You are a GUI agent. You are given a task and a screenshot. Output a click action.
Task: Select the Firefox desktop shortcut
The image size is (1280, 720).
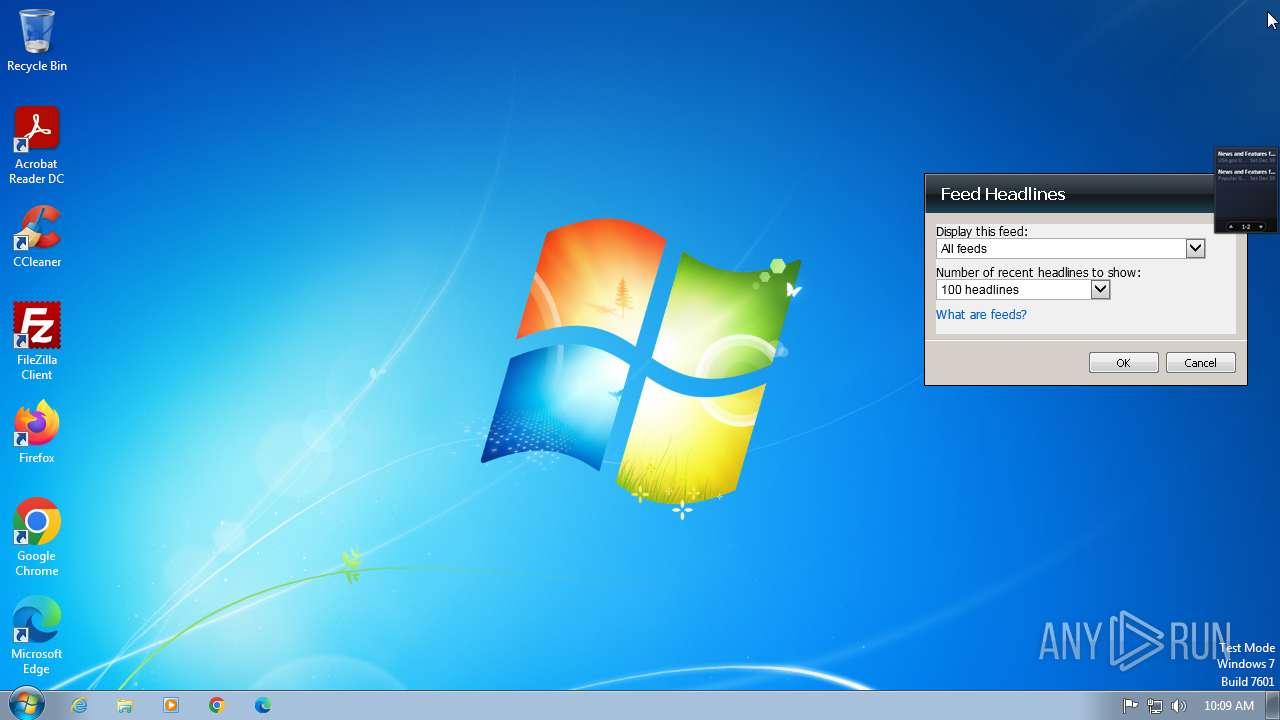pyautogui.click(x=37, y=433)
